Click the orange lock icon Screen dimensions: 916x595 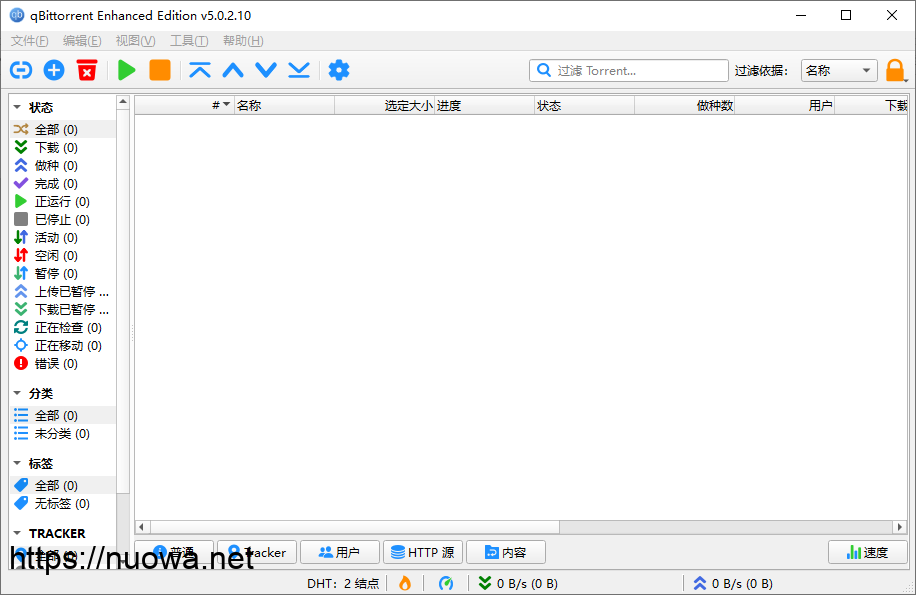click(895, 71)
